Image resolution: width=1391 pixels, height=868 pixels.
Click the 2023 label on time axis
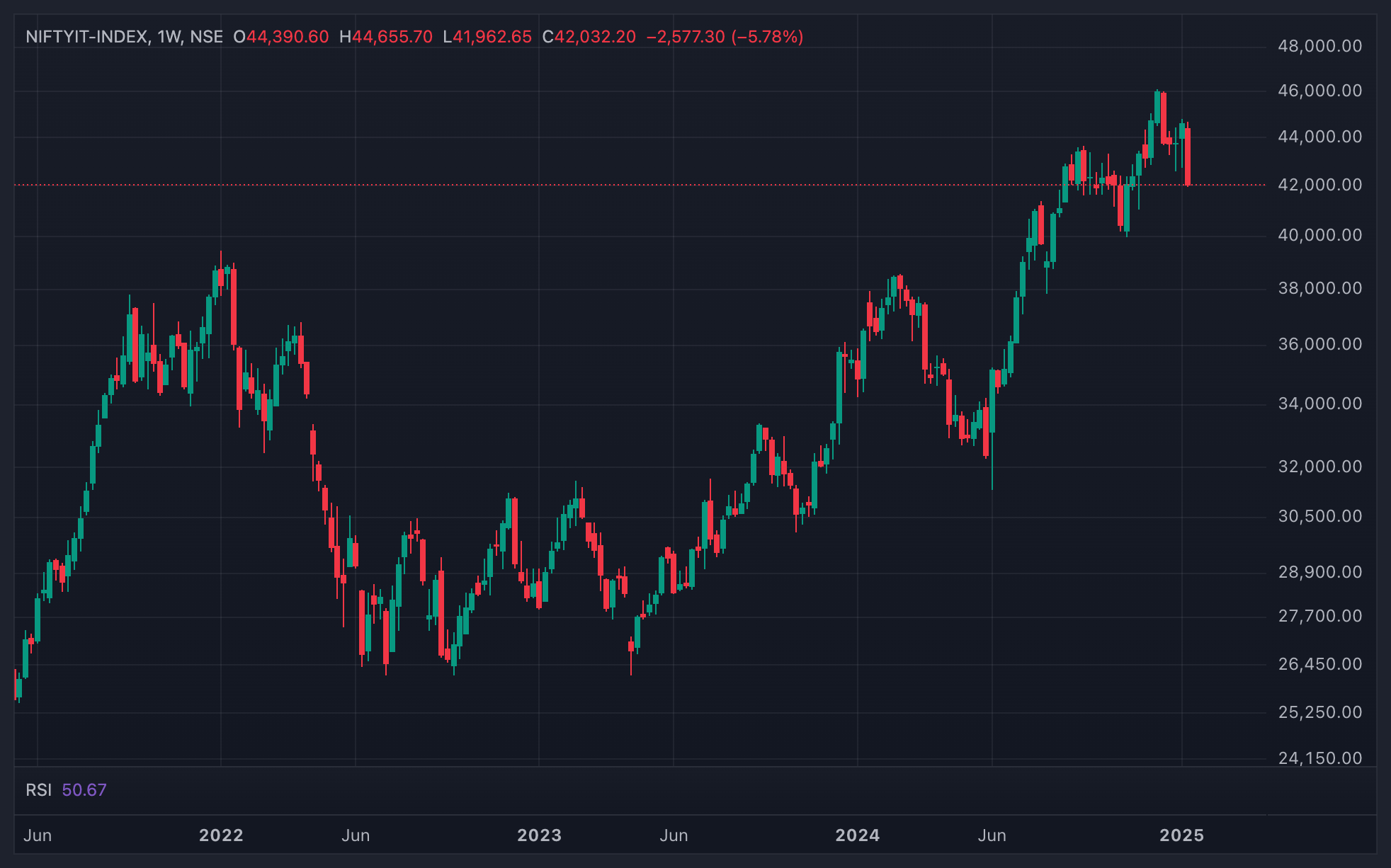539,835
